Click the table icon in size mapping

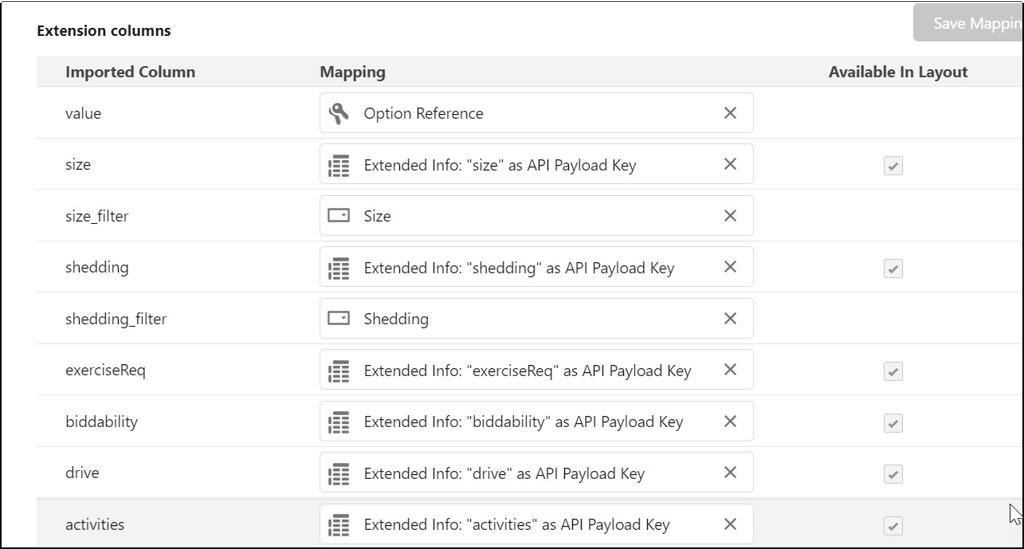(338, 165)
